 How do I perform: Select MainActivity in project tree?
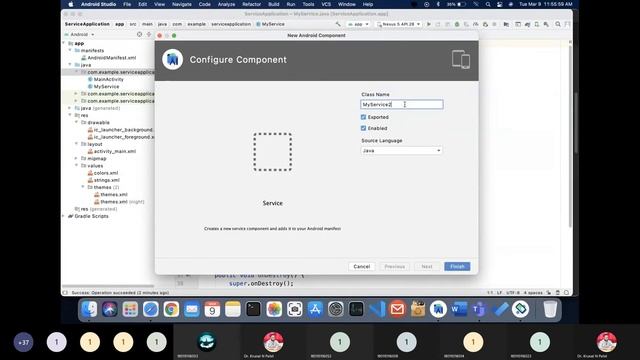106,79
